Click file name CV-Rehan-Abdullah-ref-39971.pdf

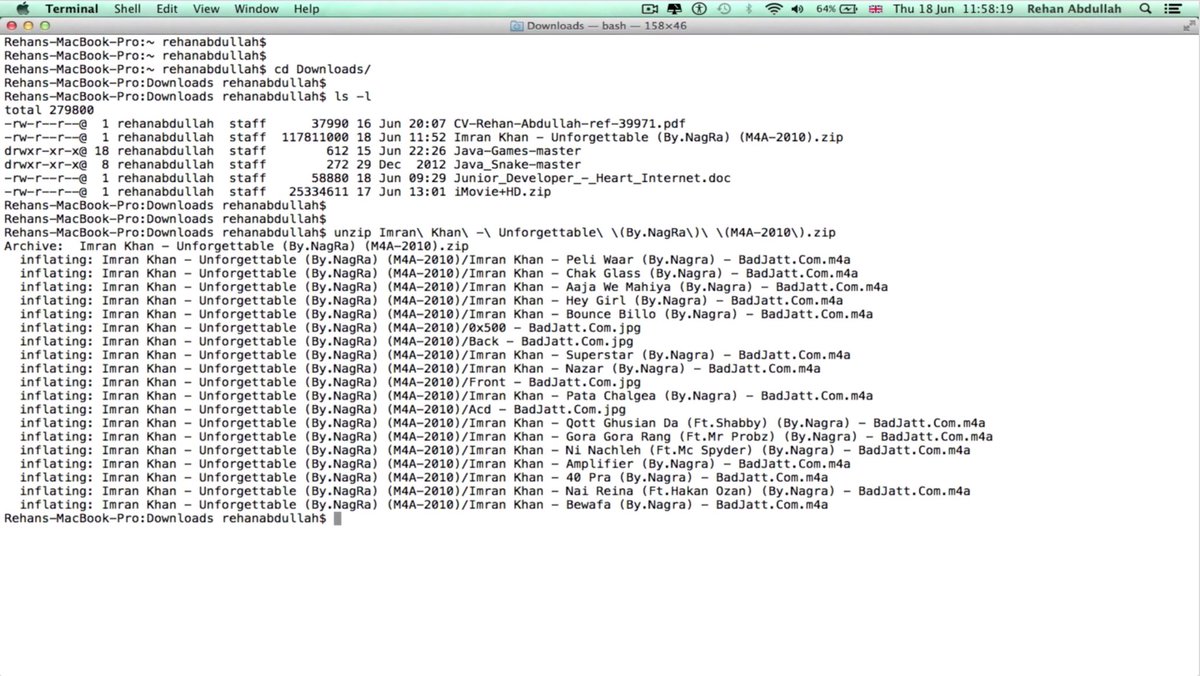[568, 124]
